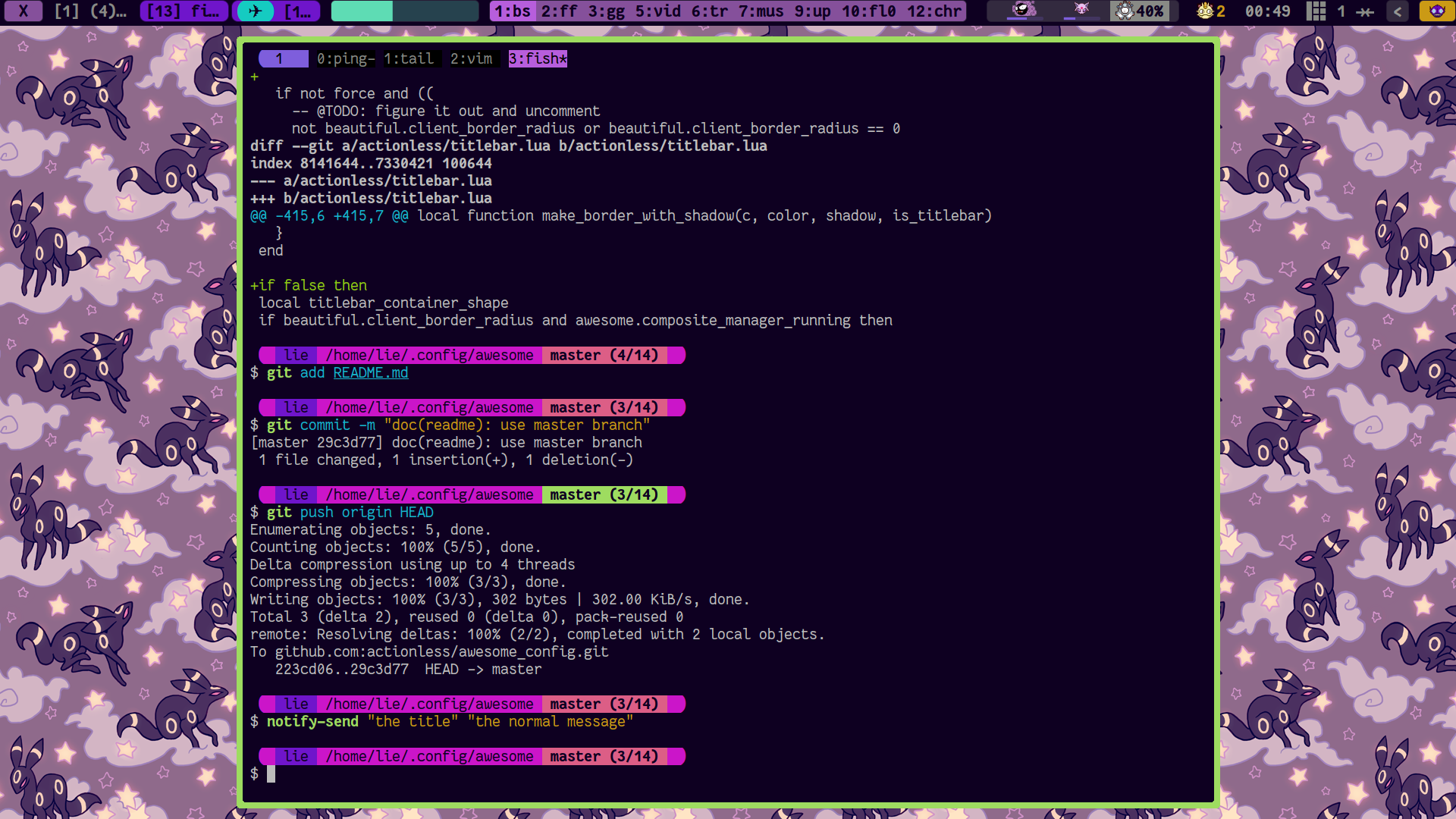
Task: Click the notify-send command line
Action: coord(442,721)
